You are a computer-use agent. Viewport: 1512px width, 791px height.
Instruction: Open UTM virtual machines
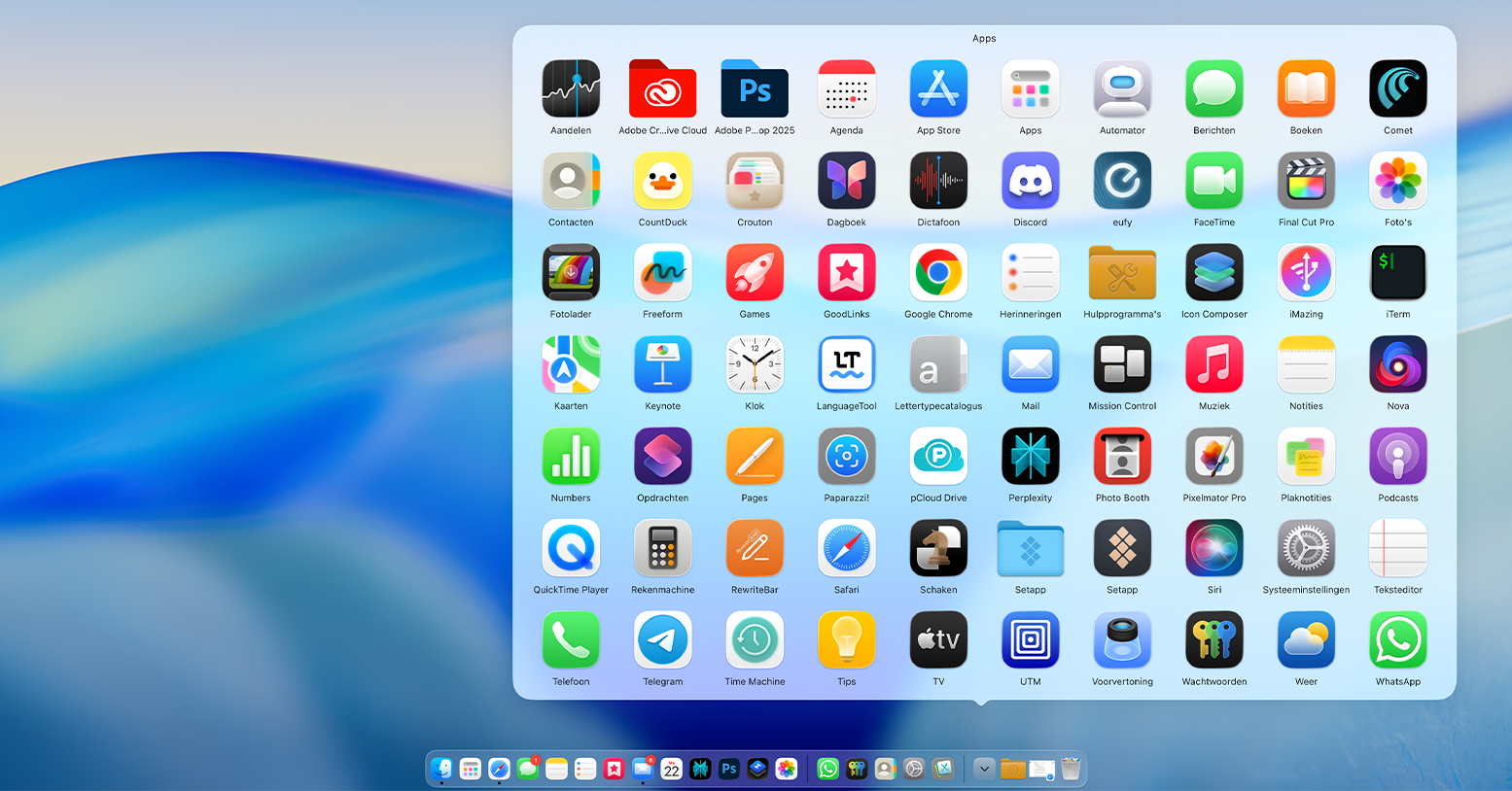[x=1031, y=639]
